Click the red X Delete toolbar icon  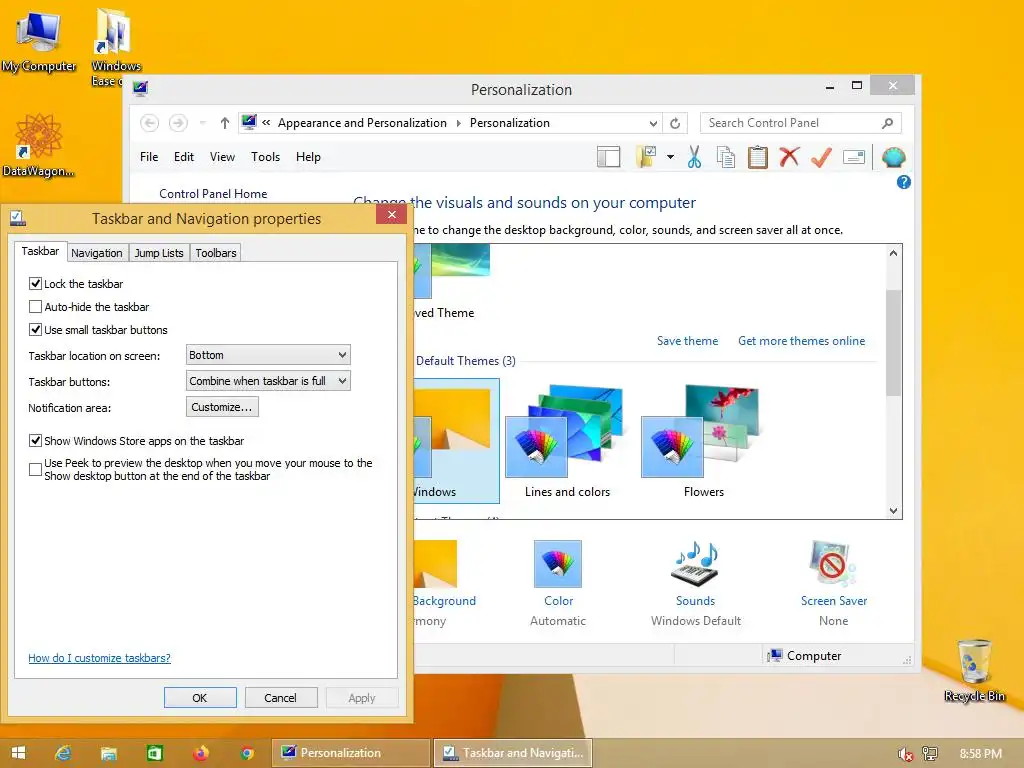click(x=790, y=157)
